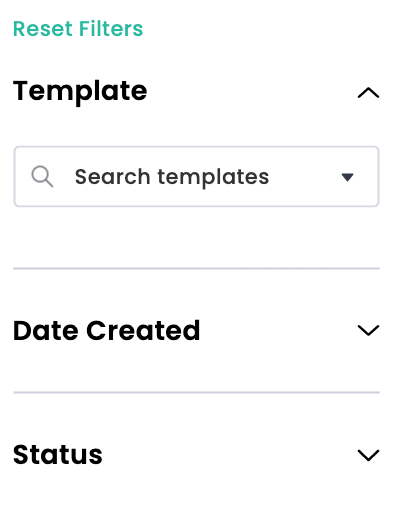404x524 pixels.
Task: Click the down-arrow icon beside Date Created
Action: point(368,330)
